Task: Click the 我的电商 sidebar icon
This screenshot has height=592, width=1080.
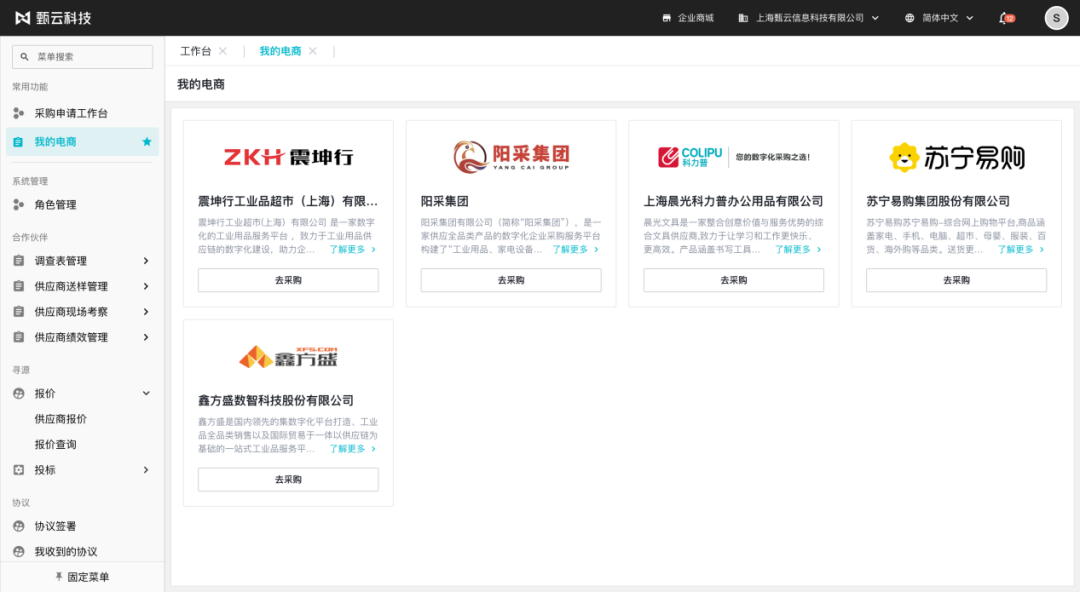Action: pyautogui.click(x=19, y=141)
